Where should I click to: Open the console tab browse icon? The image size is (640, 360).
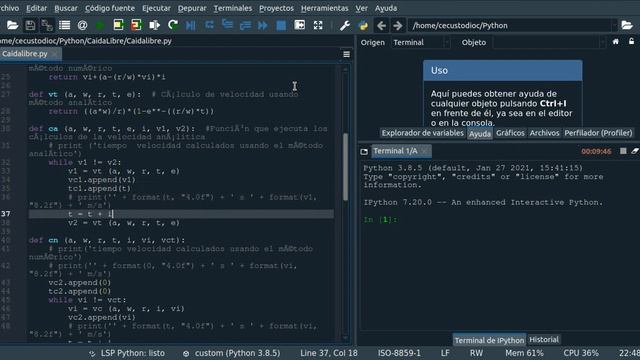364,151
